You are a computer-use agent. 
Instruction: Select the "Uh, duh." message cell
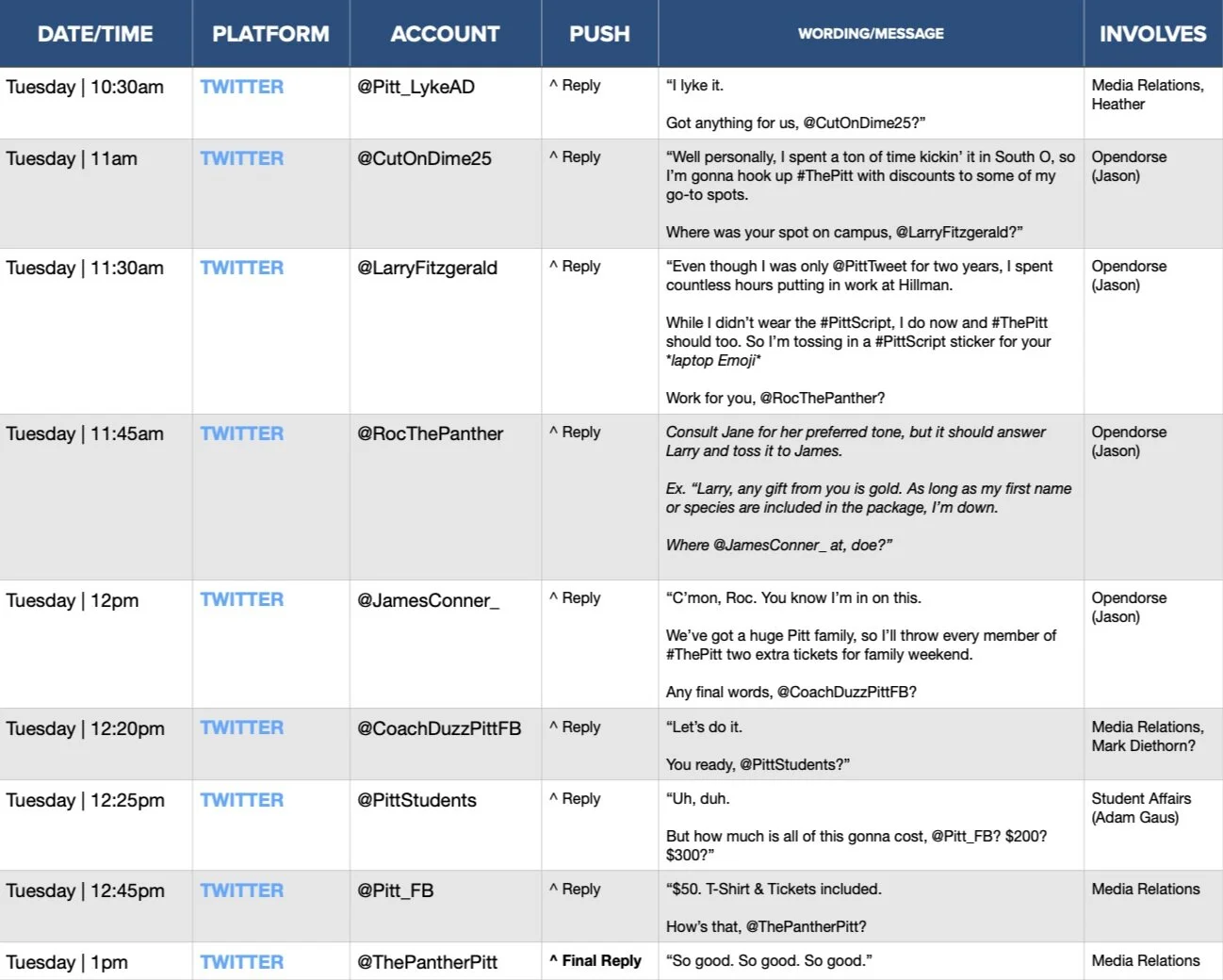[871, 825]
